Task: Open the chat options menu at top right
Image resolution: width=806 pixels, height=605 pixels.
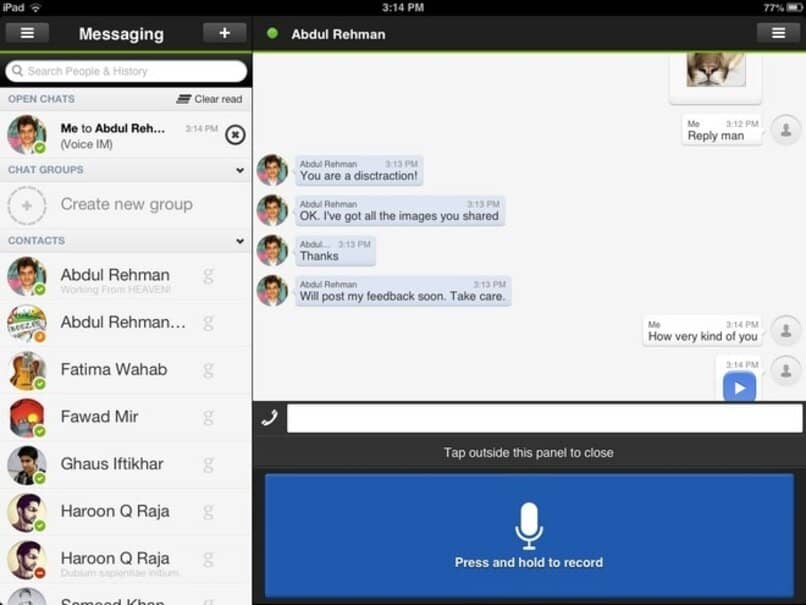Action: 778,33
